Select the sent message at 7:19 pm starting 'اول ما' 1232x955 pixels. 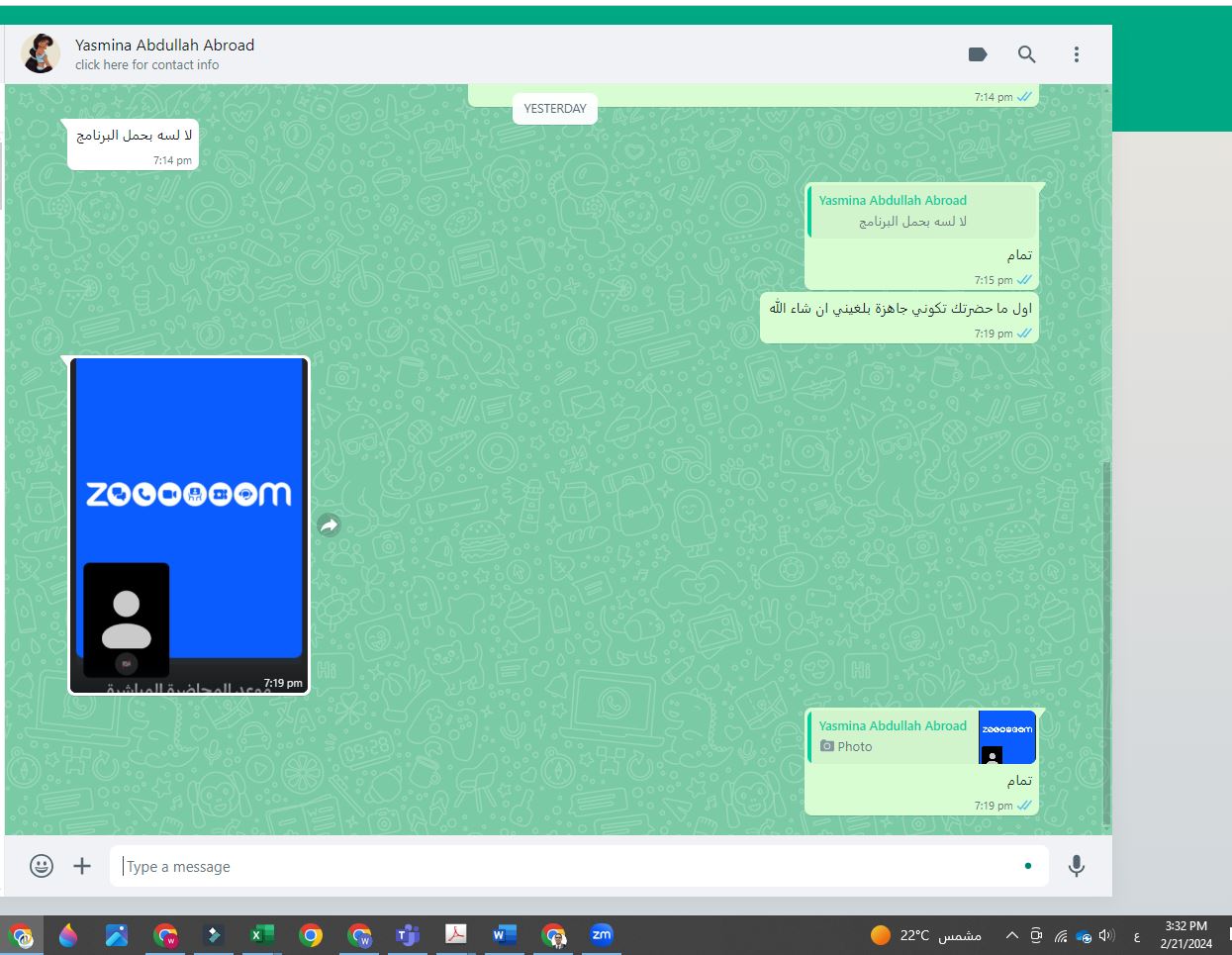[900, 318]
